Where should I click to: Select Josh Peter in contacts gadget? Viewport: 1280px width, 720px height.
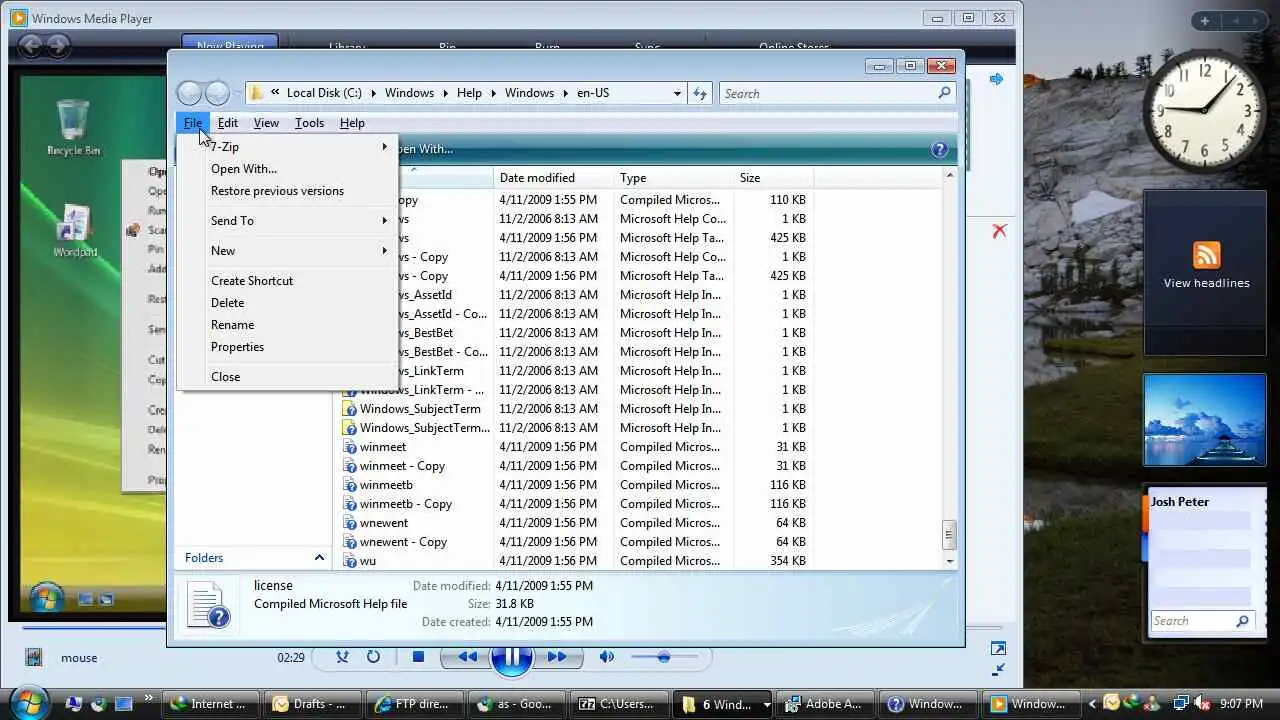[x=1180, y=502]
